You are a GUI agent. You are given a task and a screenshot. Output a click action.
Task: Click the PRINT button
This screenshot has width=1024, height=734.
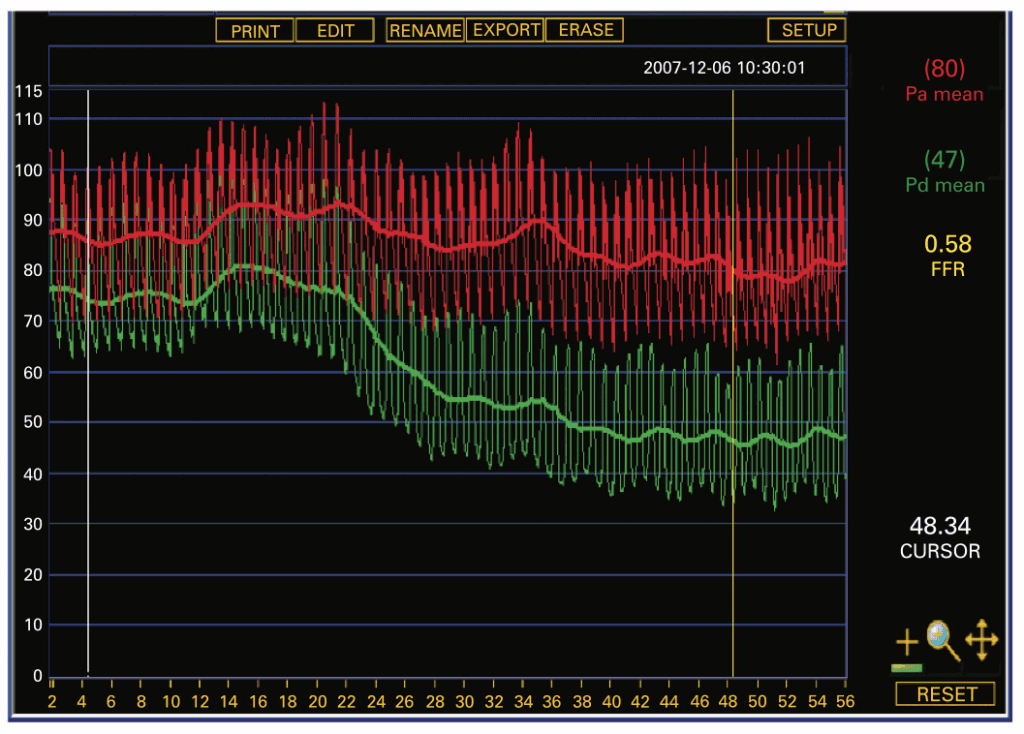(x=255, y=31)
